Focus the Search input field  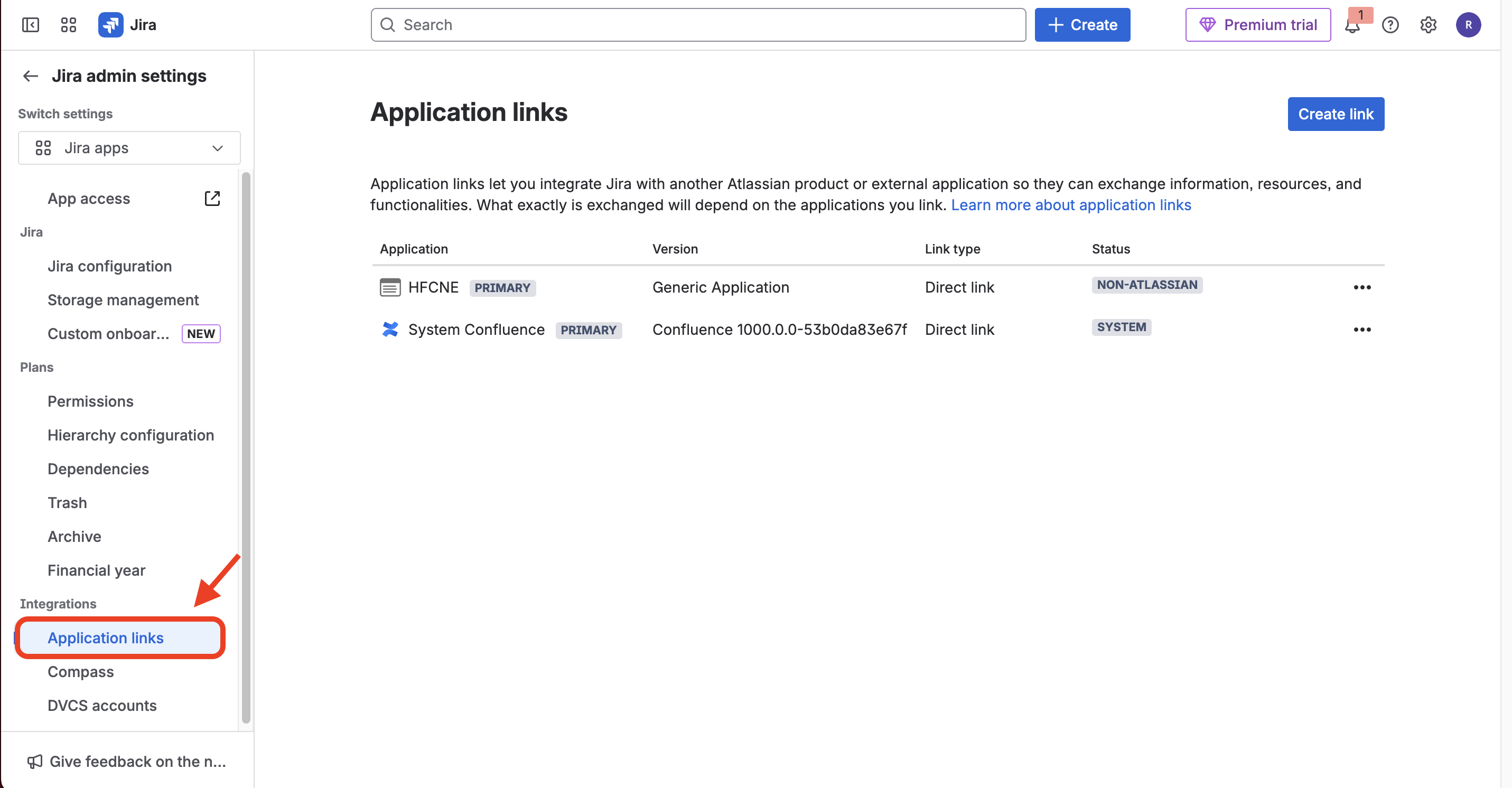coord(698,25)
